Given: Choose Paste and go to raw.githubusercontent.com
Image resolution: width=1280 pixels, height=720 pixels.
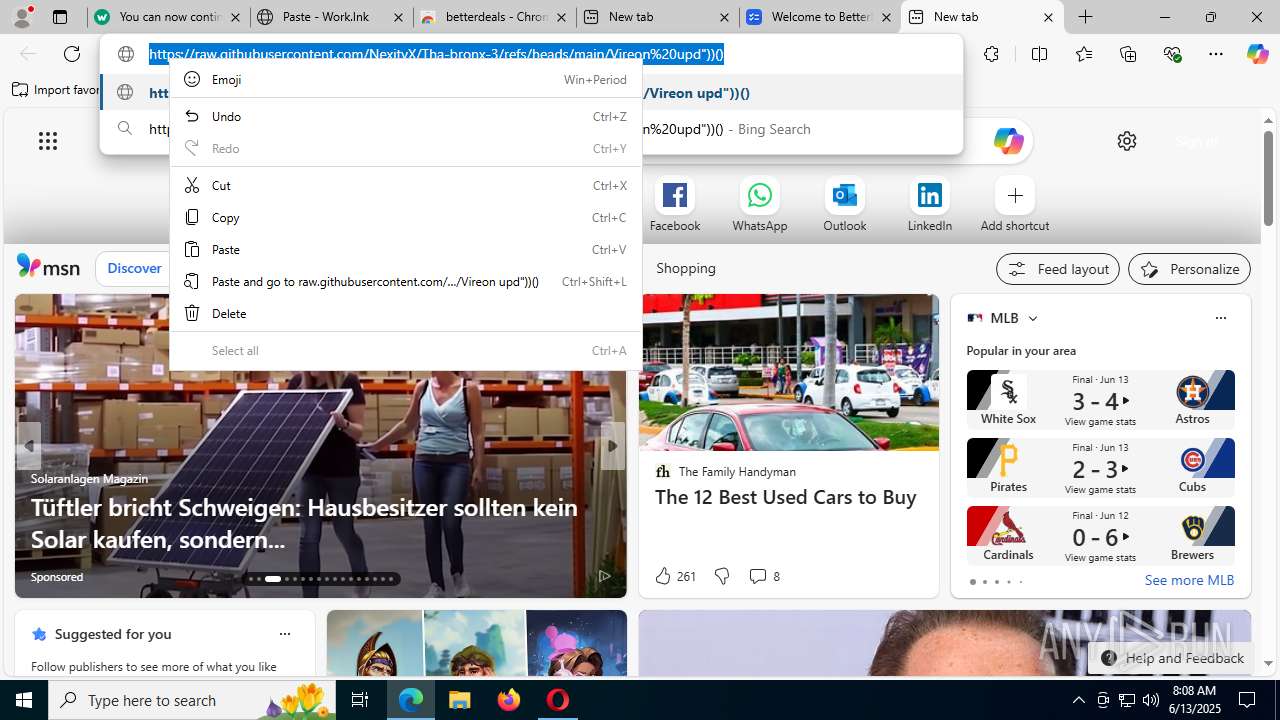Looking at the screenshot, I should [x=405, y=281].
